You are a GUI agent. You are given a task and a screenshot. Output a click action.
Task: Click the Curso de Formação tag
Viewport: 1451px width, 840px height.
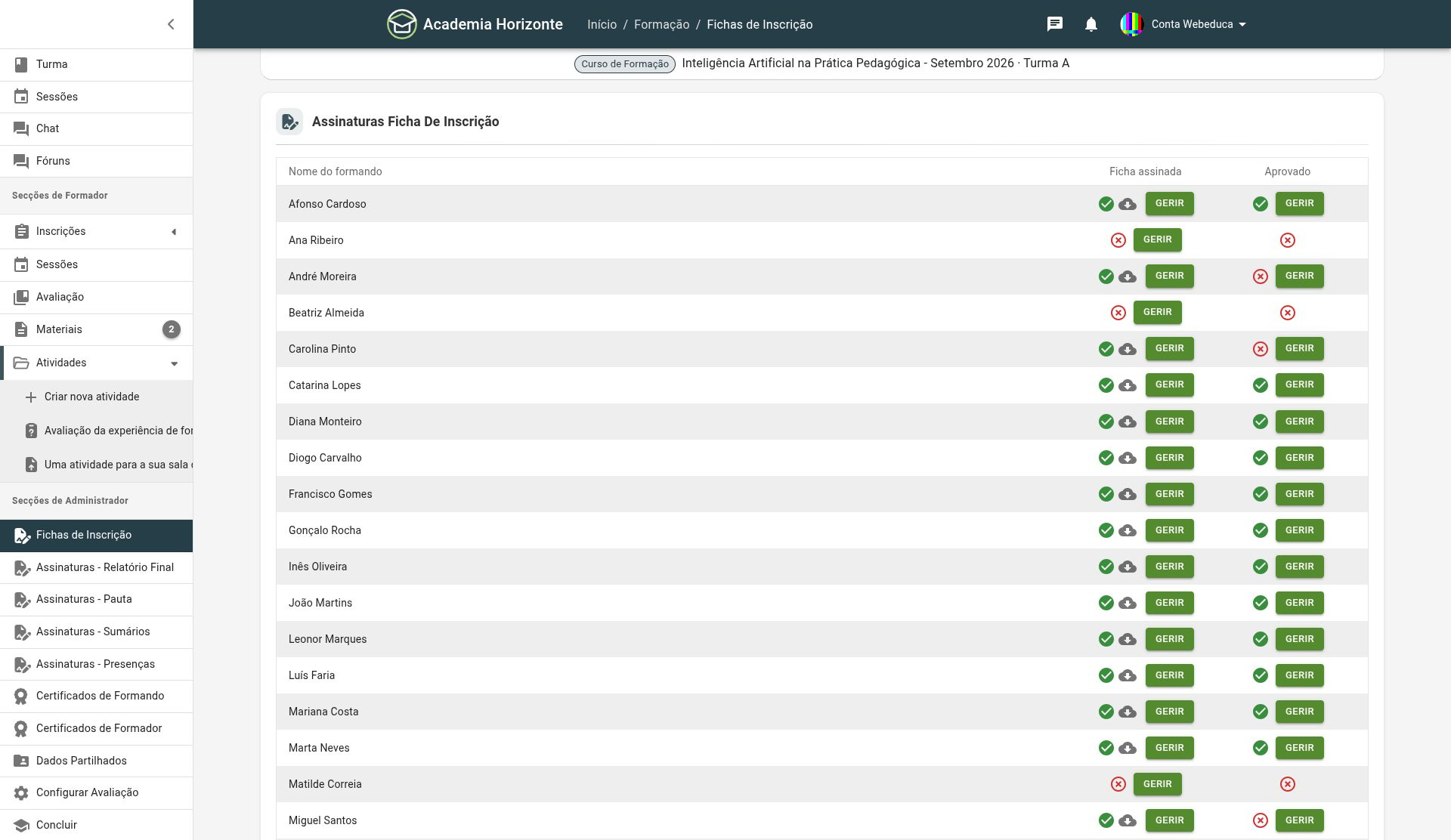tap(625, 64)
